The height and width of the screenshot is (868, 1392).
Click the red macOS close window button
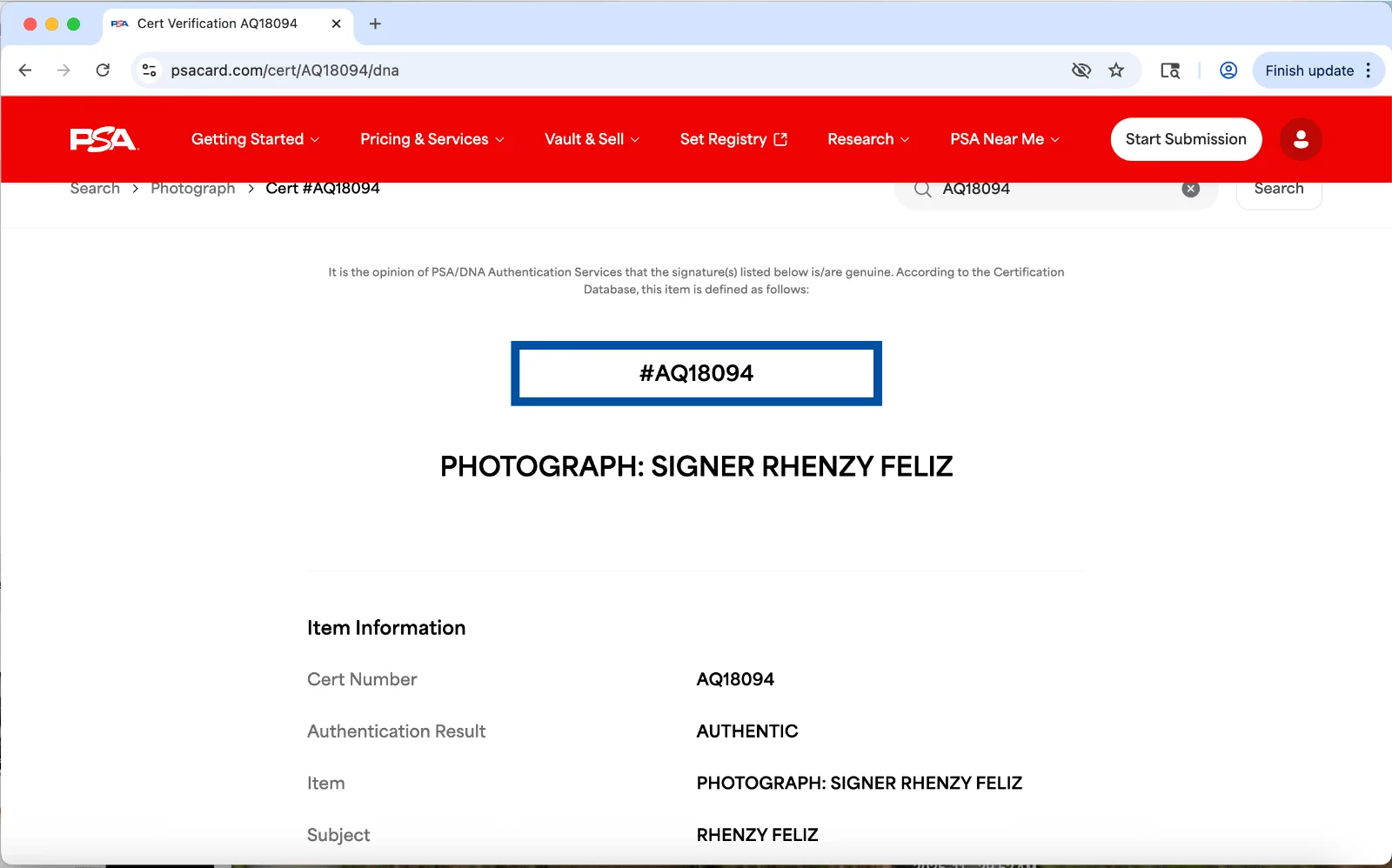pos(30,24)
